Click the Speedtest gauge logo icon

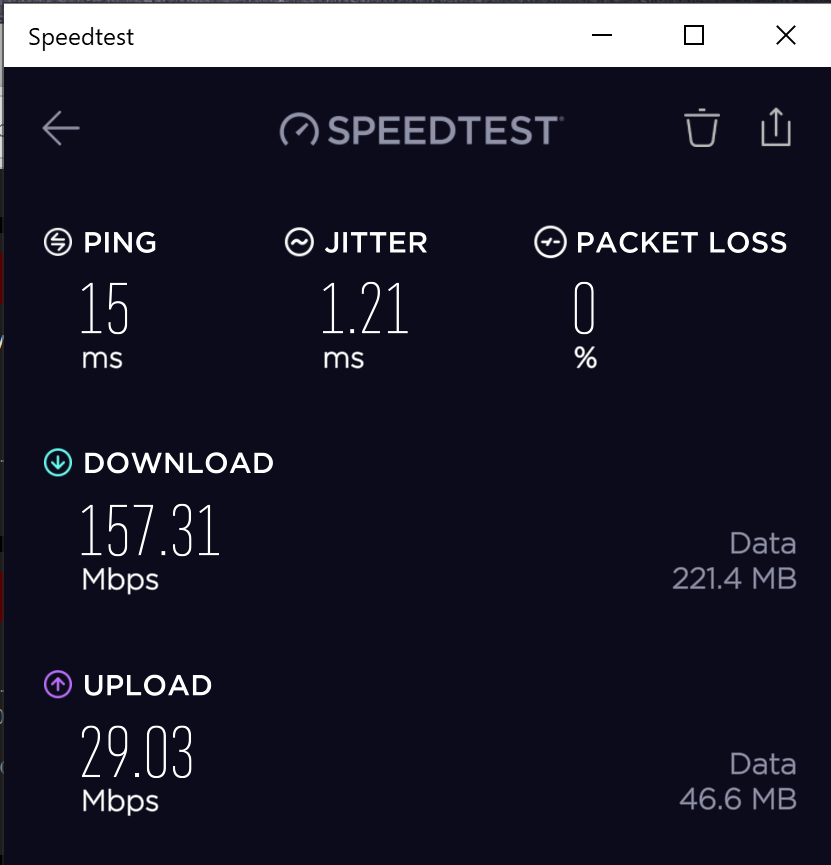click(x=298, y=130)
